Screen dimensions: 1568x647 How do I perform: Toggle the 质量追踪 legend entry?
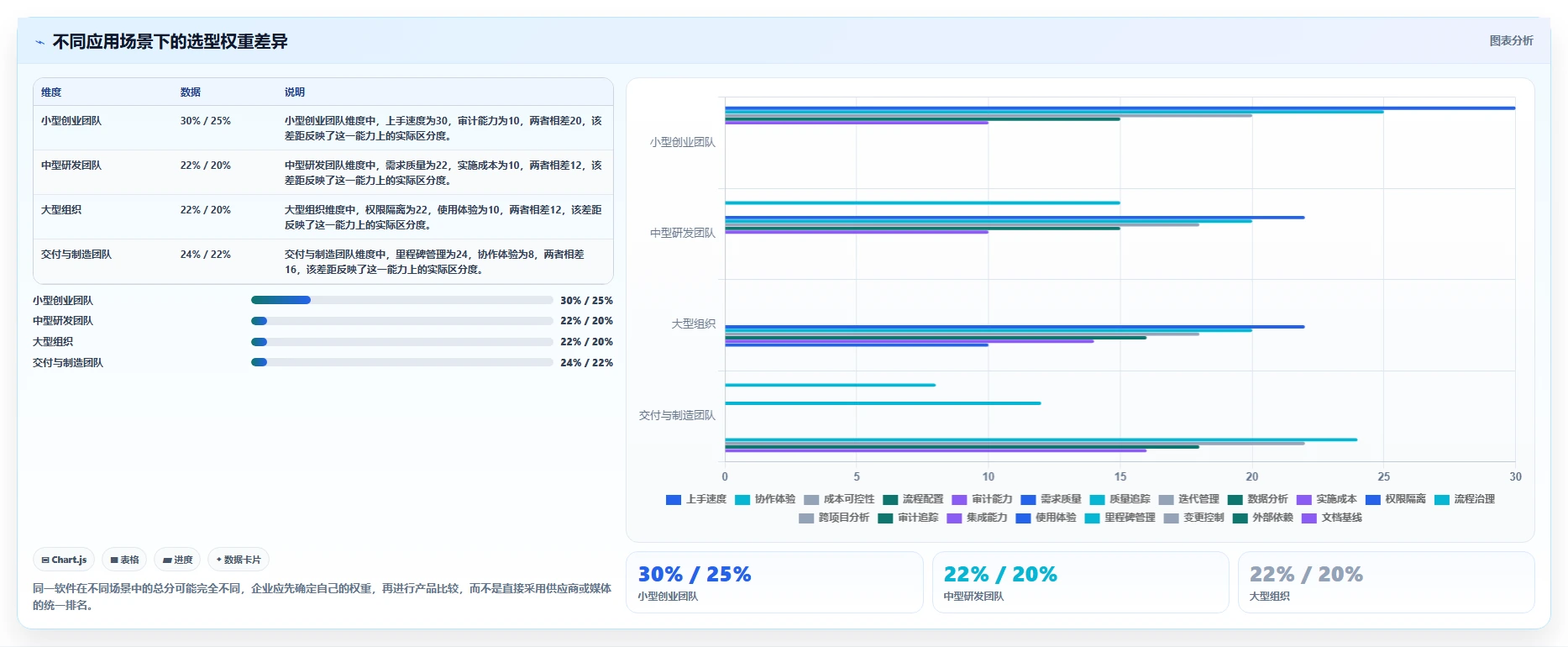tap(1119, 499)
